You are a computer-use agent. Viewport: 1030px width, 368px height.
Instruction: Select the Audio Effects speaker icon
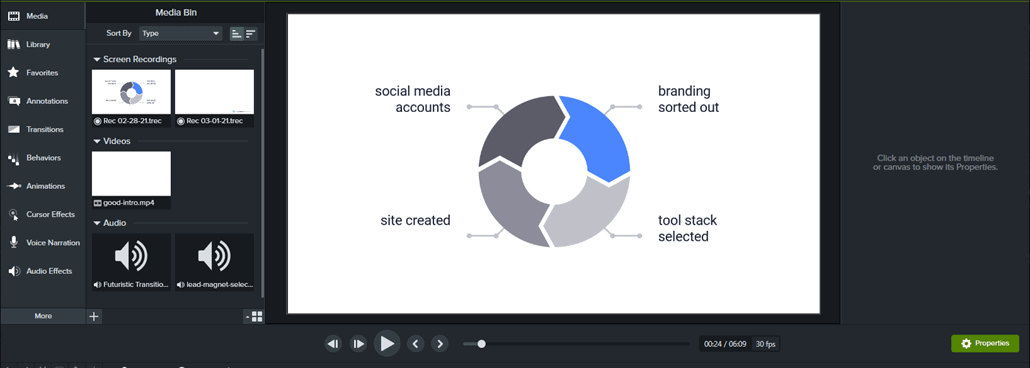click(13, 271)
